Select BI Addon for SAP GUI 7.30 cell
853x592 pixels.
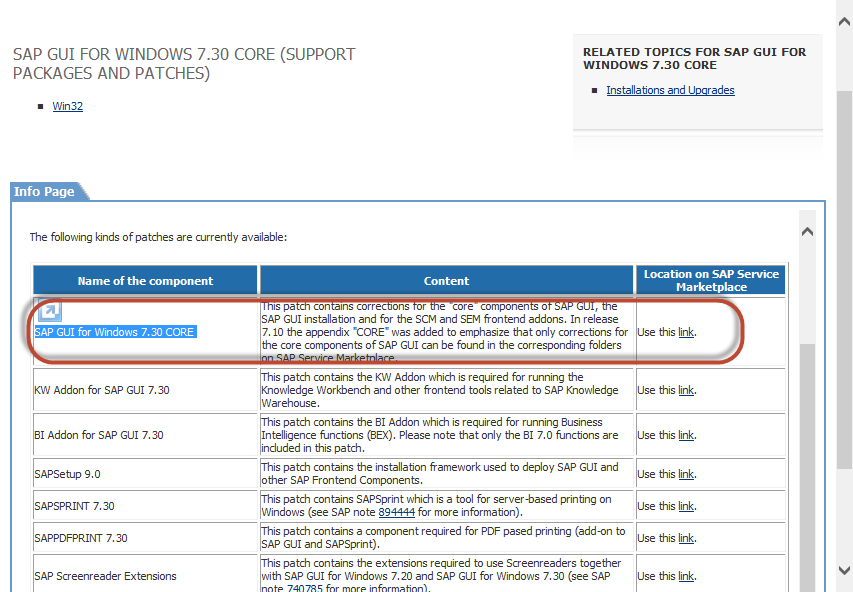145,435
